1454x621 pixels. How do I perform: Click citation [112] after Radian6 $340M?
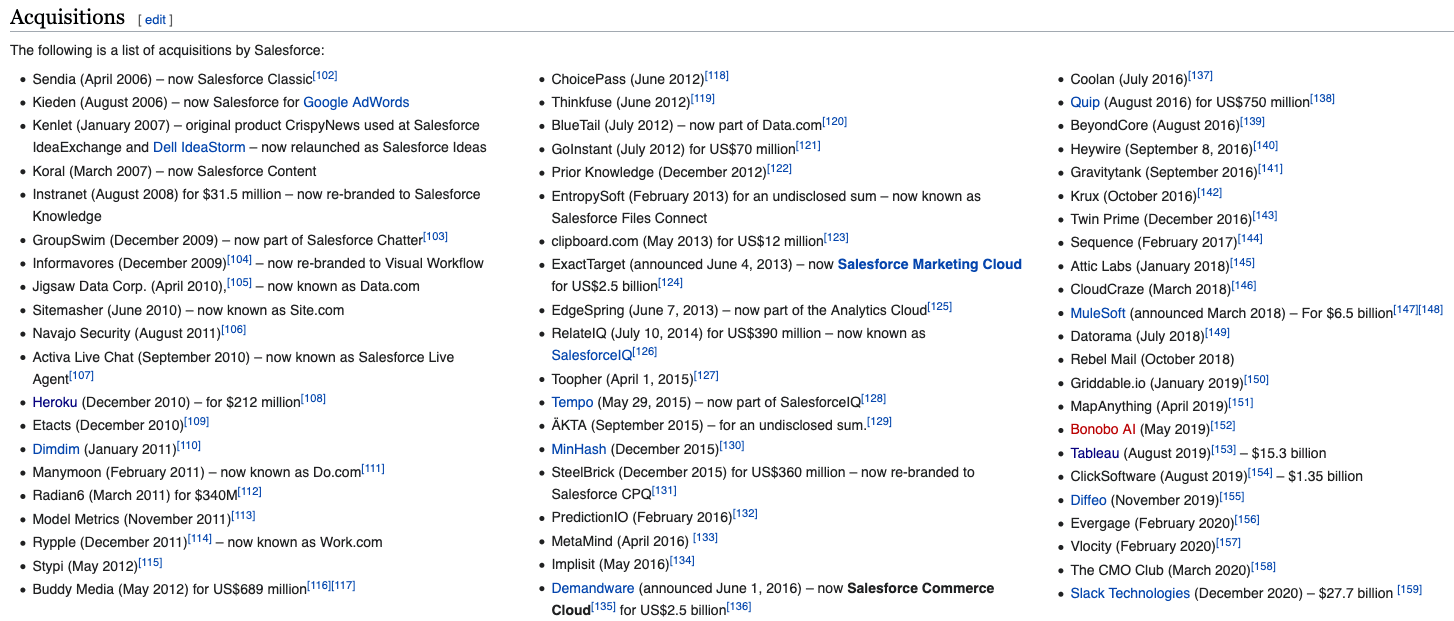click(250, 491)
